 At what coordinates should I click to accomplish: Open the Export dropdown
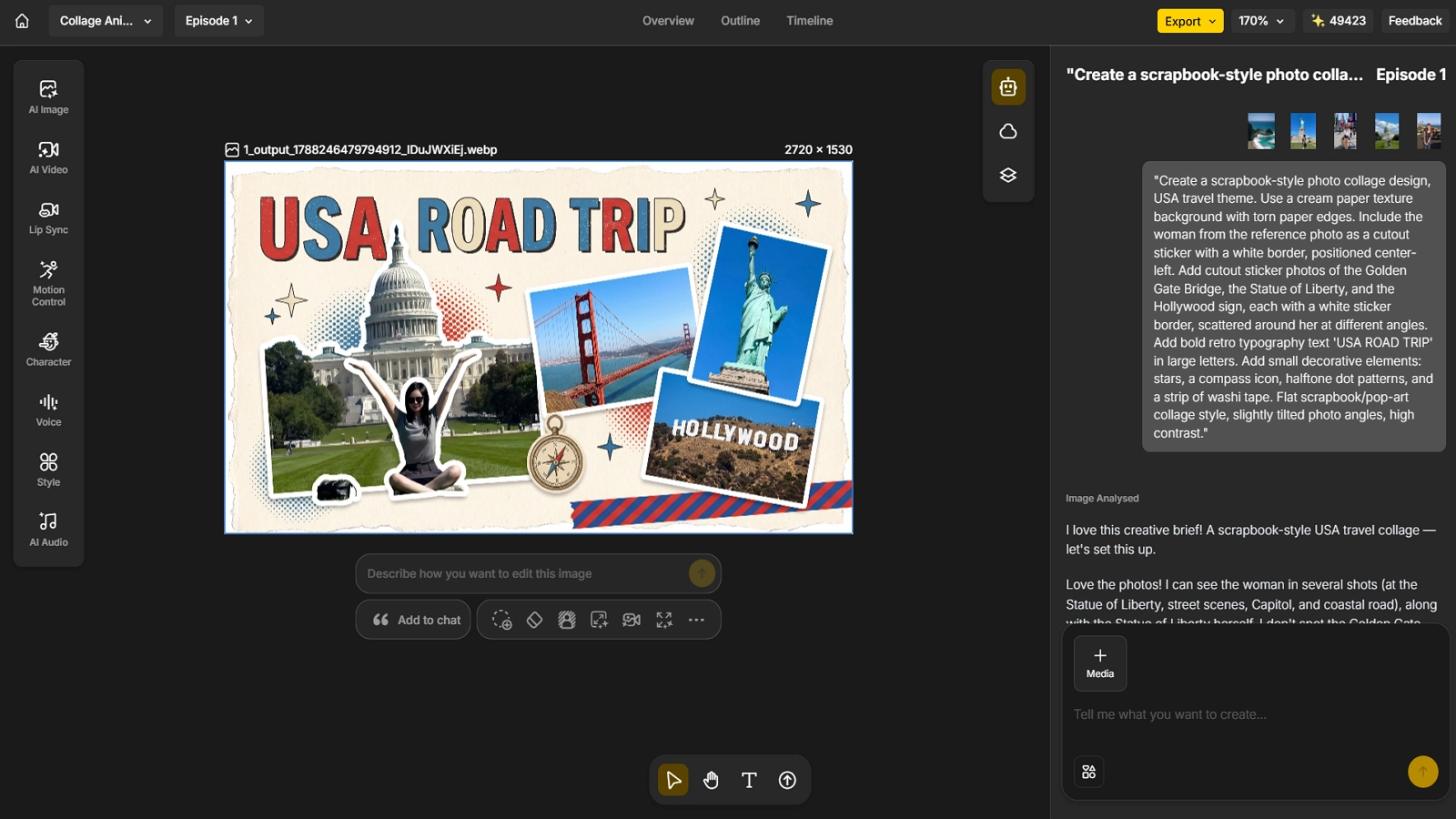click(x=1190, y=21)
